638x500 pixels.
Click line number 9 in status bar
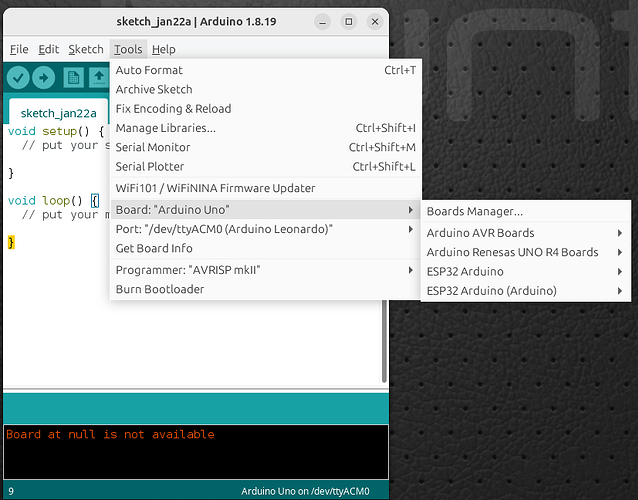coord(11,491)
